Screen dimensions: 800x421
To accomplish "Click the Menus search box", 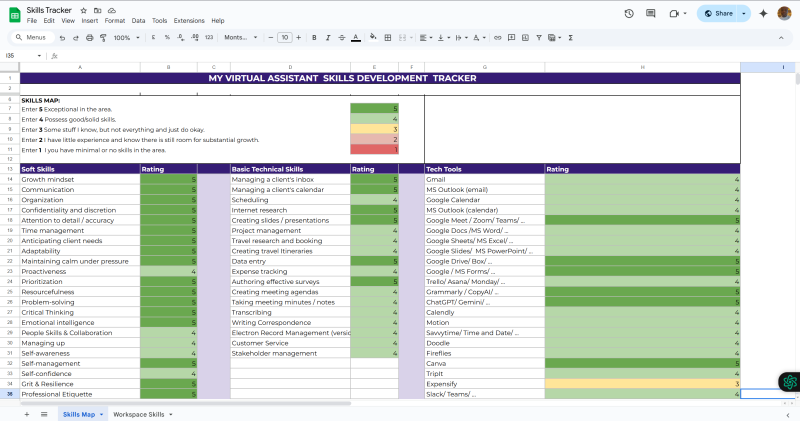I will coord(32,38).
